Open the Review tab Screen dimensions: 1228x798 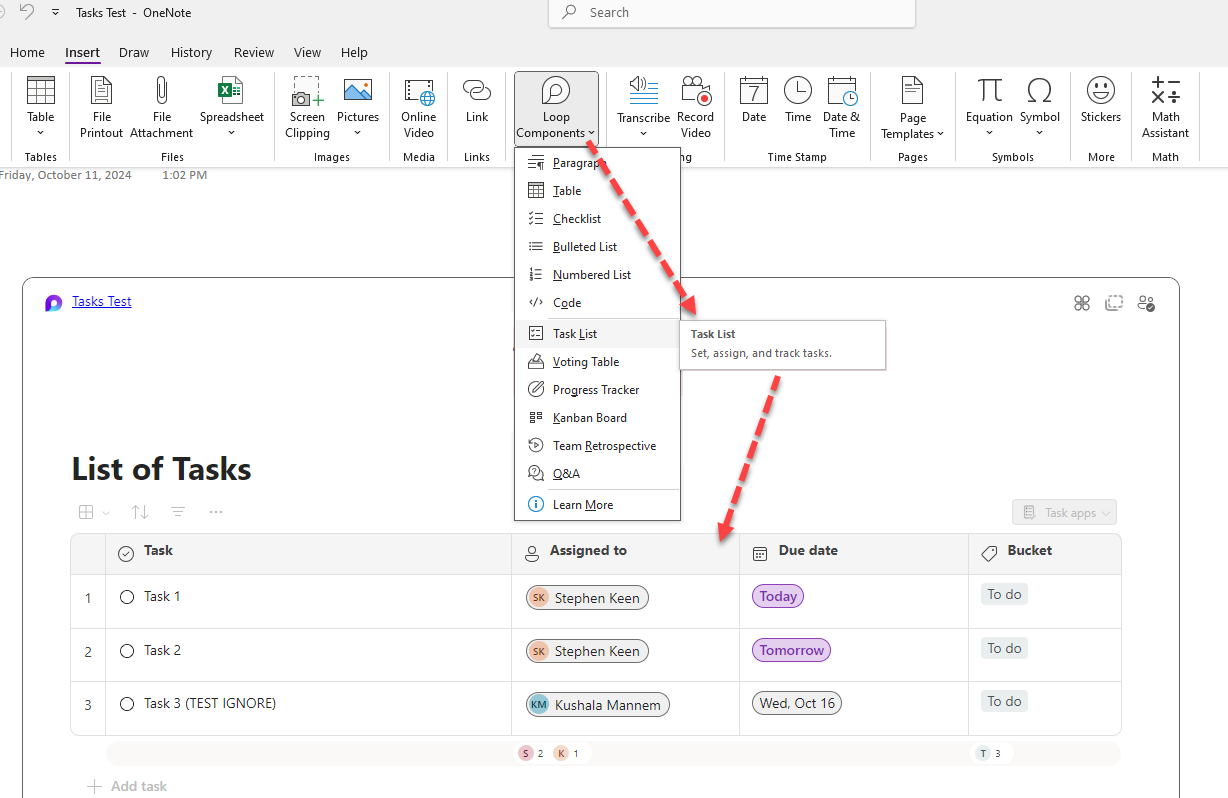tap(254, 52)
